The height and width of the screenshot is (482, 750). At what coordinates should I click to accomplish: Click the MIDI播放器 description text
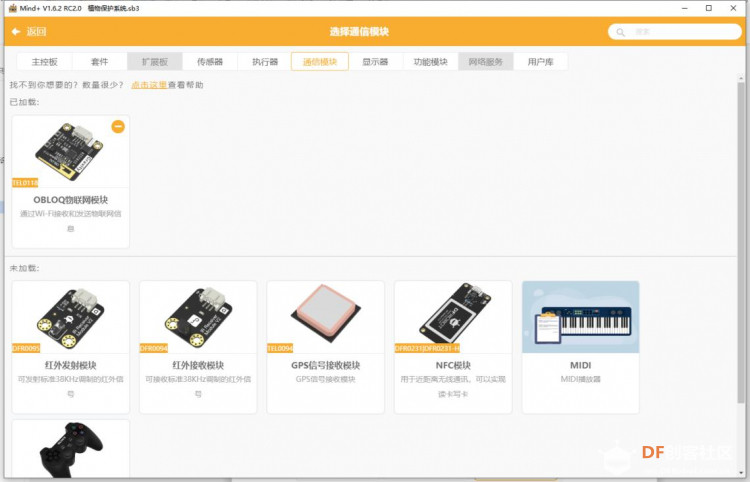coord(581,379)
